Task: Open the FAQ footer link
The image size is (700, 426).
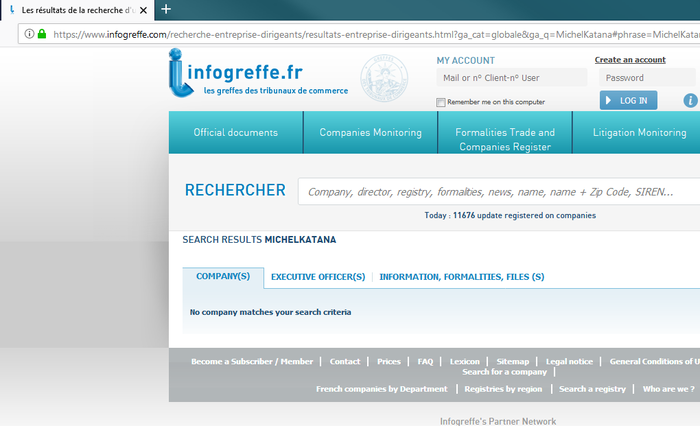Action: pyautogui.click(x=425, y=361)
